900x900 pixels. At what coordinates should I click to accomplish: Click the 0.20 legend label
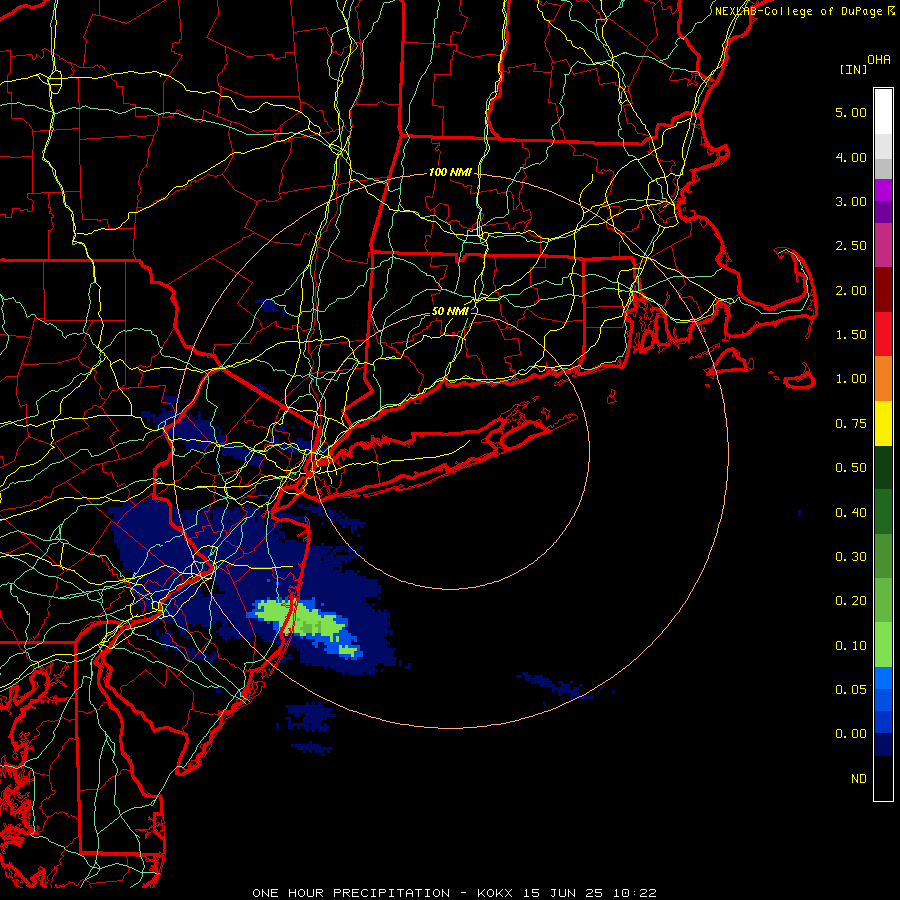pyautogui.click(x=851, y=601)
